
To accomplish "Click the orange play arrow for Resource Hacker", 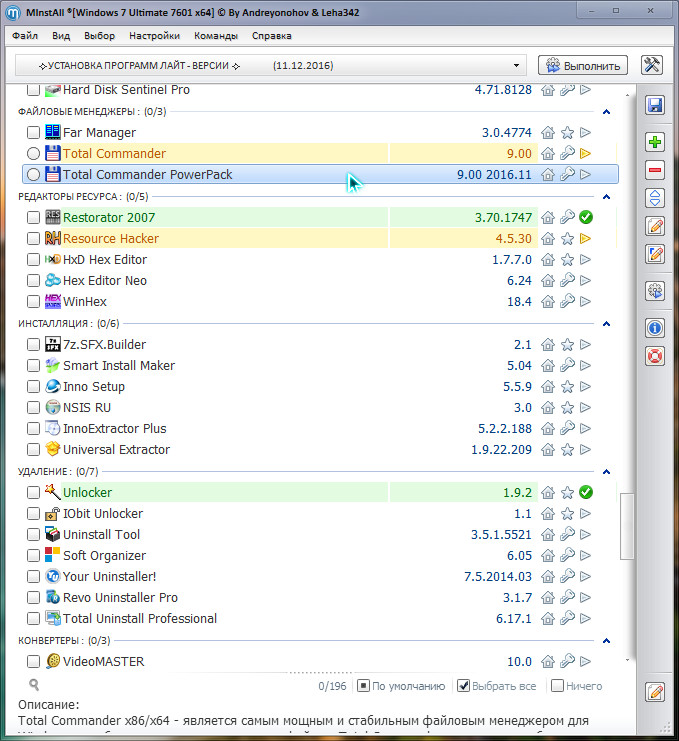I will pos(585,239).
